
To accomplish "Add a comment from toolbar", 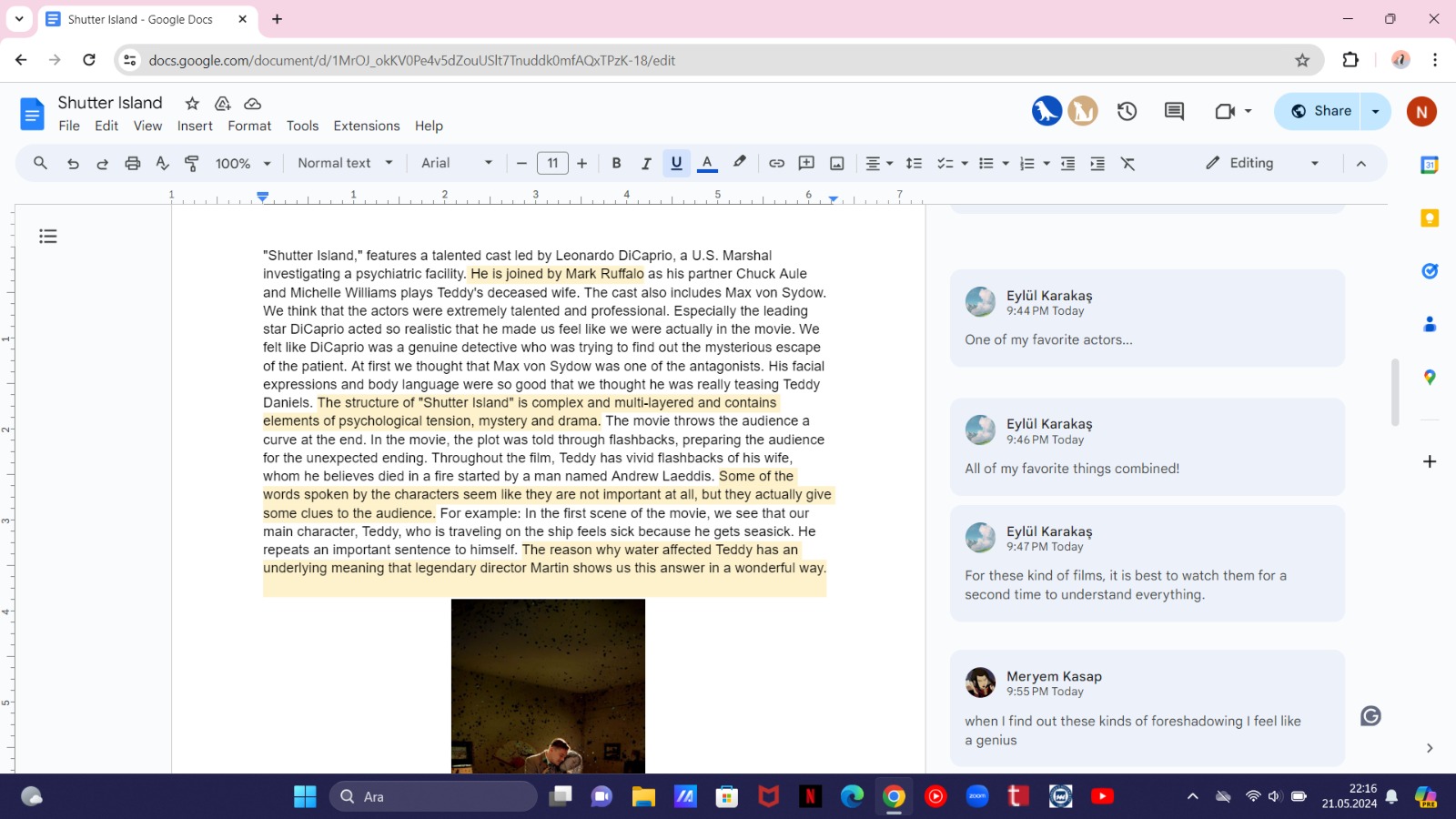I will 806,164.
